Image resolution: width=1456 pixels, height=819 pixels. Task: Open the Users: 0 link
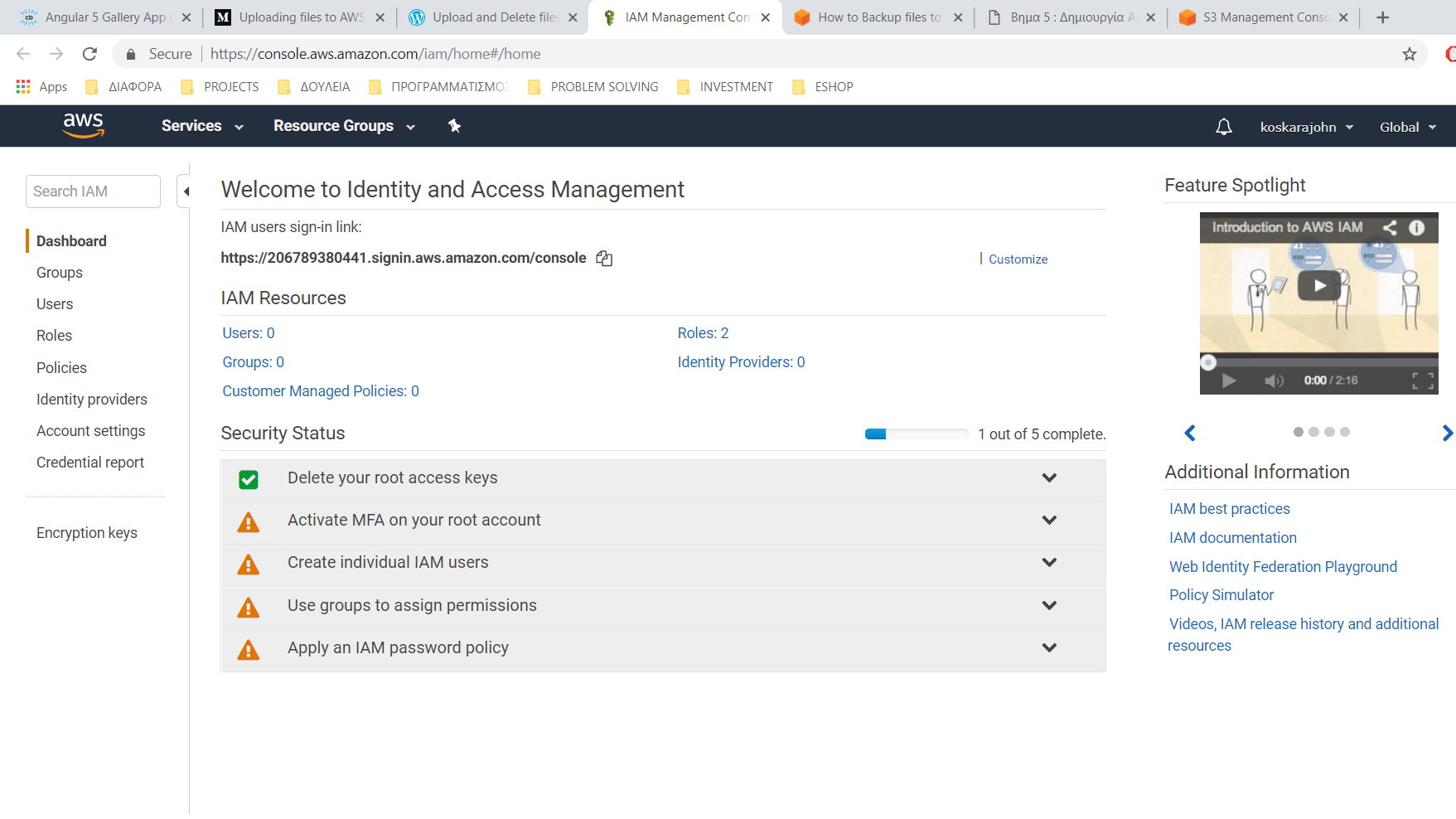click(249, 333)
